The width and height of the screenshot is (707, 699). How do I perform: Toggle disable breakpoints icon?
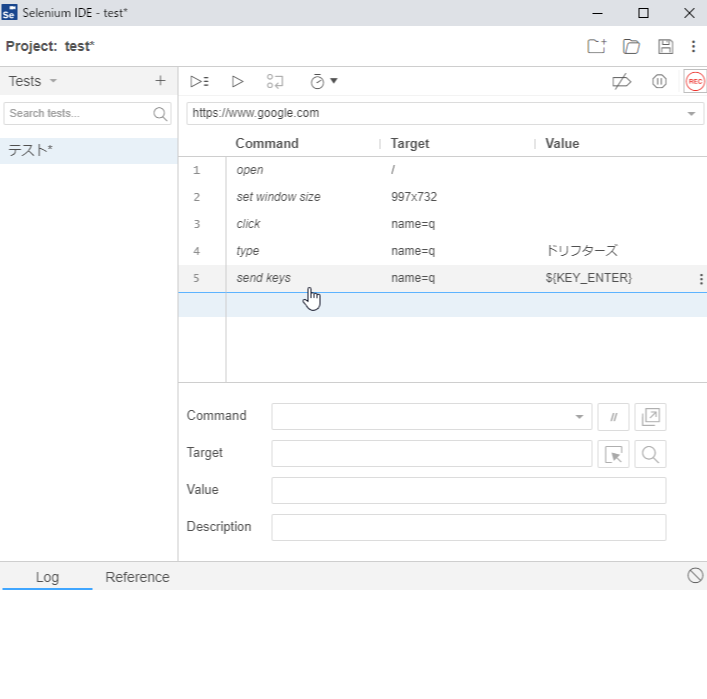pyautogui.click(x=621, y=81)
